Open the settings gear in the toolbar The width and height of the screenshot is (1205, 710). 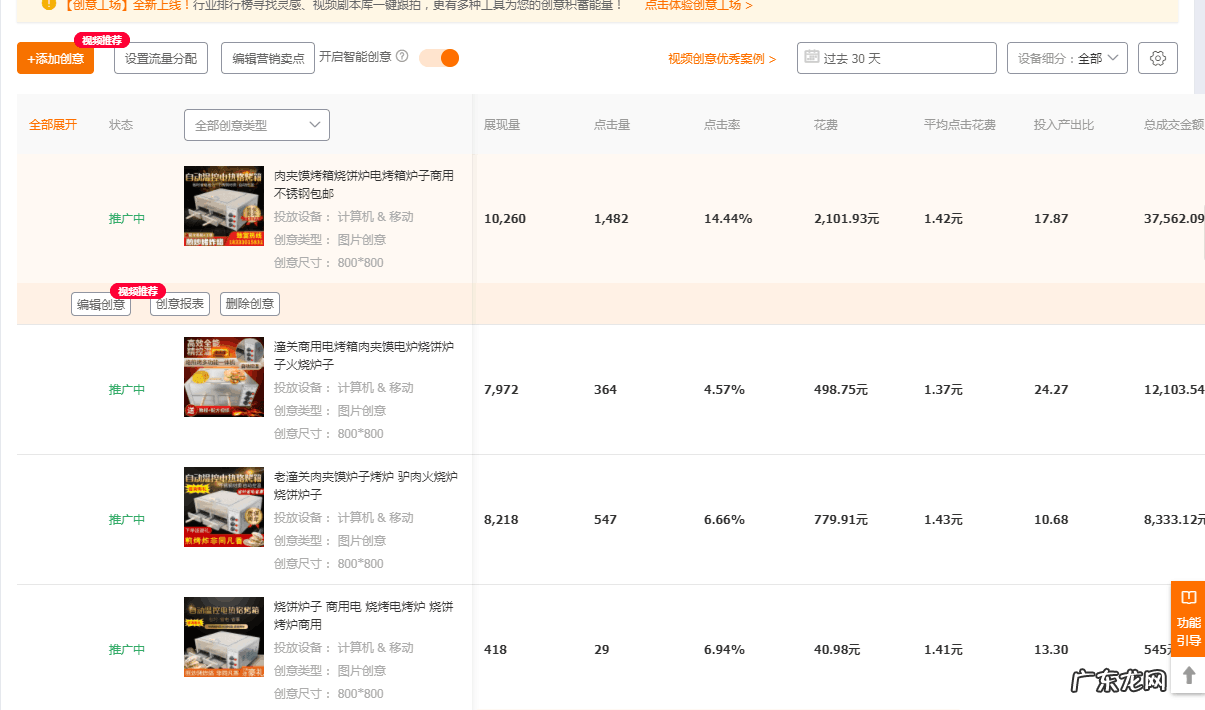(1157, 58)
